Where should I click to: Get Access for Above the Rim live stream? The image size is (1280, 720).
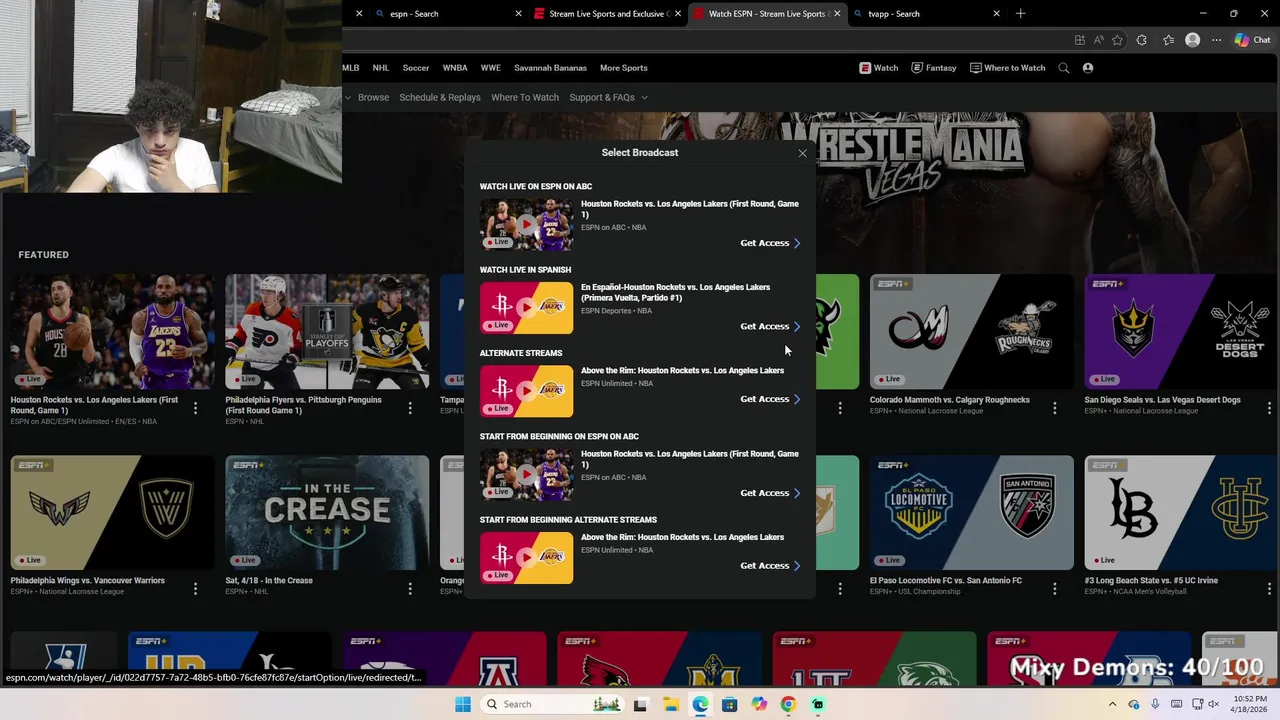tap(770, 399)
